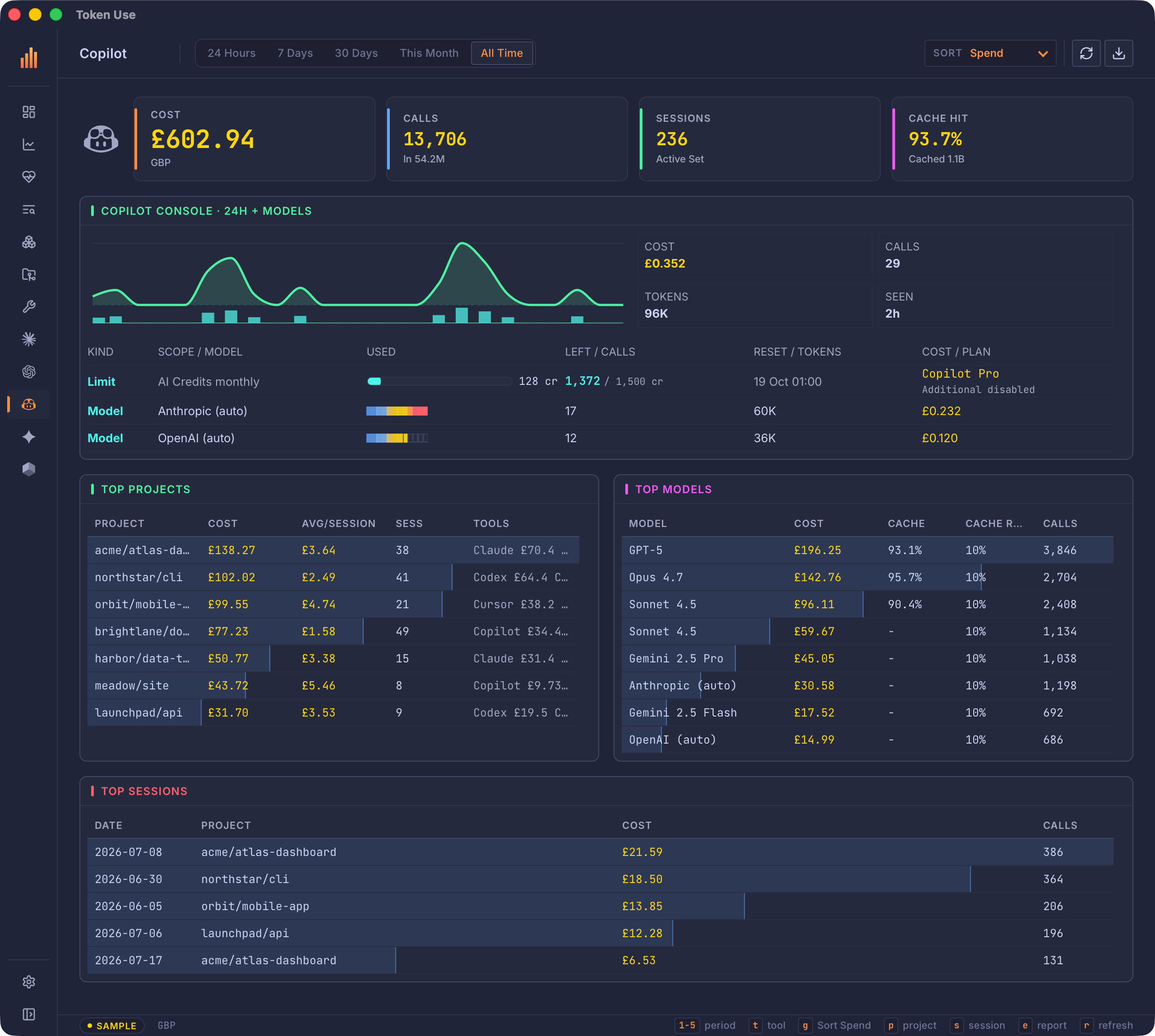Open the Sort Spend dropdown

(x=990, y=53)
